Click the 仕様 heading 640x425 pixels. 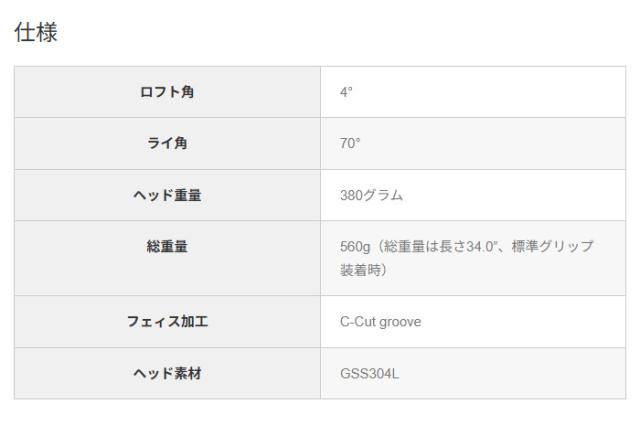pyautogui.click(x=36, y=32)
